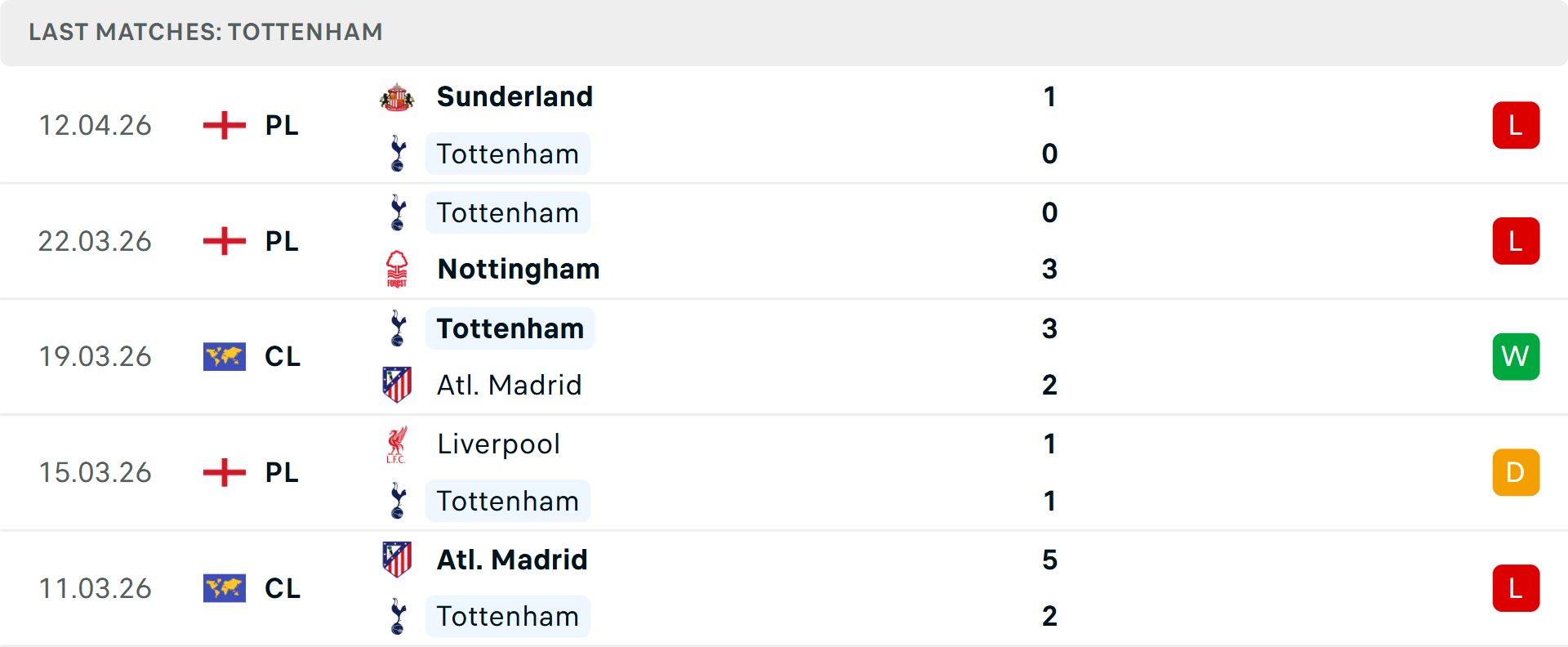Click the Atl. Madrid crest in the 11.03.26 row
Image resolution: width=1568 pixels, height=647 pixels.
(398, 559)
